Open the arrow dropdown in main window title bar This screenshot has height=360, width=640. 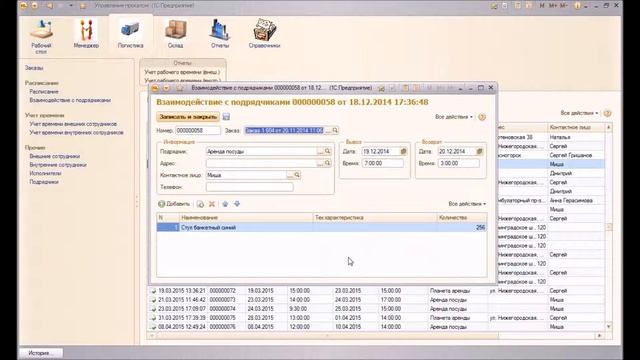[x=71, y=6]
